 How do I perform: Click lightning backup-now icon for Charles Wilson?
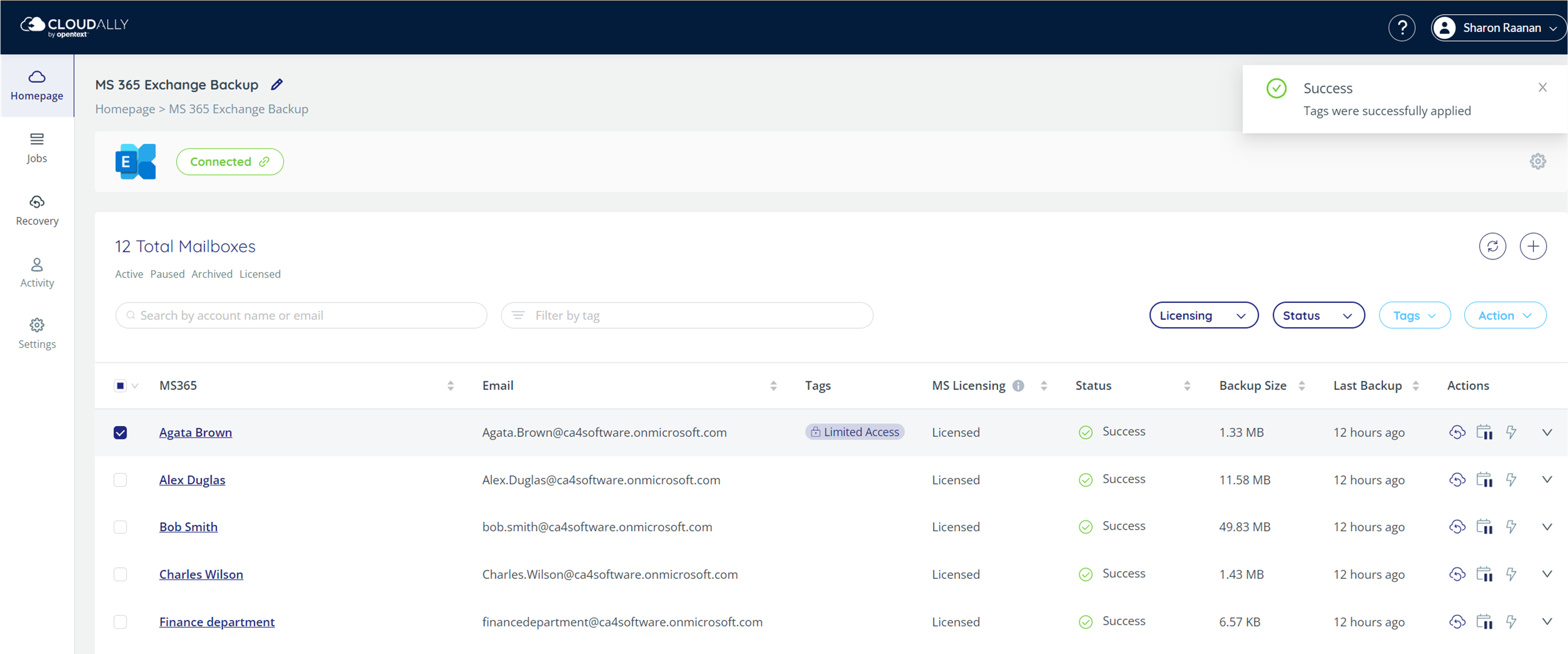click(1511, 574)
